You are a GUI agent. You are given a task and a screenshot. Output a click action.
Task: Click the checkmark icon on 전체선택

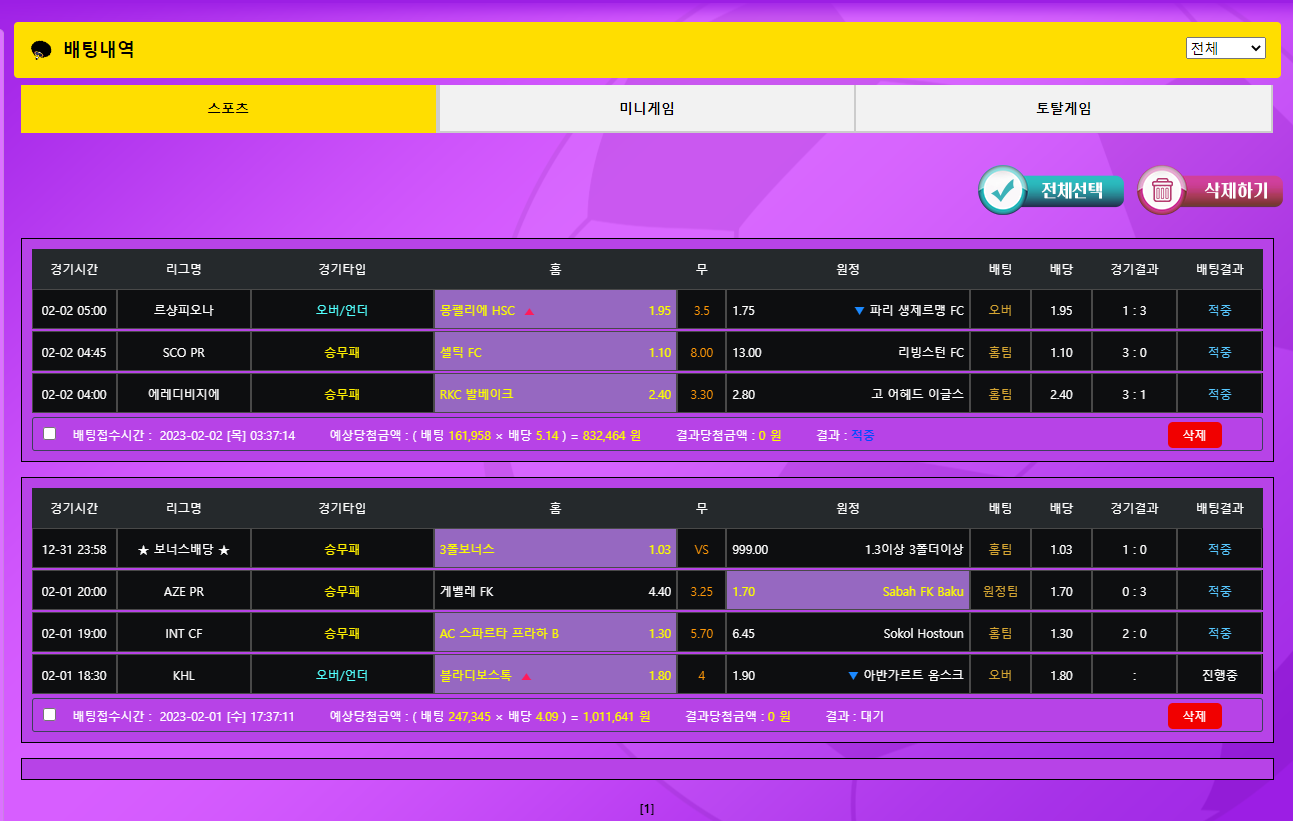[x=1002, y=191]
